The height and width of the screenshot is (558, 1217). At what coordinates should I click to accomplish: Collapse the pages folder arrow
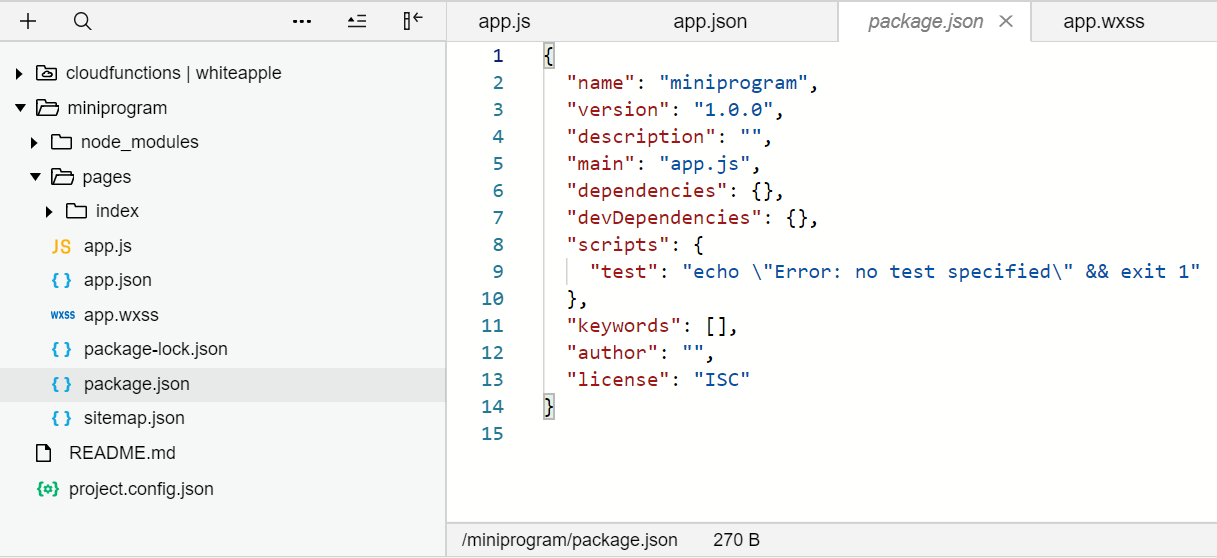[35, 177]
